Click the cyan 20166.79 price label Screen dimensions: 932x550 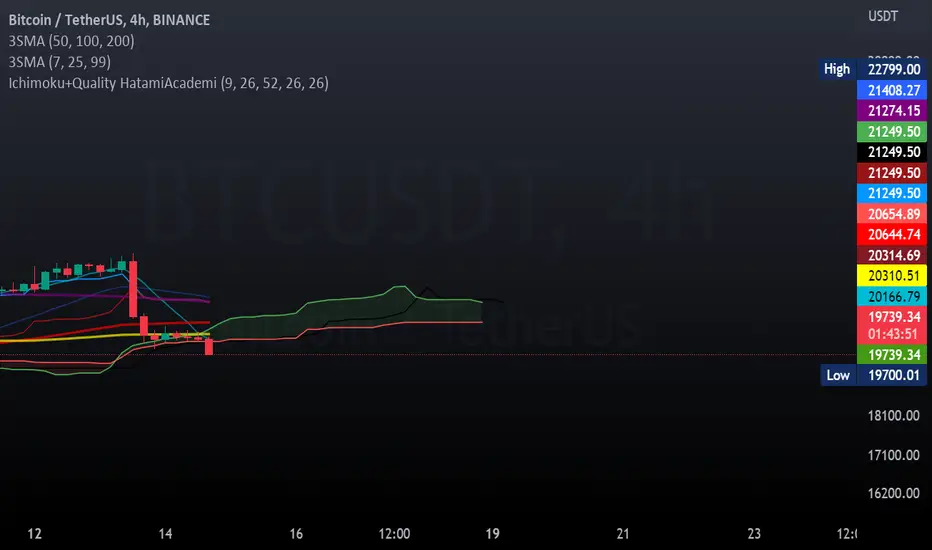coord(892,296)
